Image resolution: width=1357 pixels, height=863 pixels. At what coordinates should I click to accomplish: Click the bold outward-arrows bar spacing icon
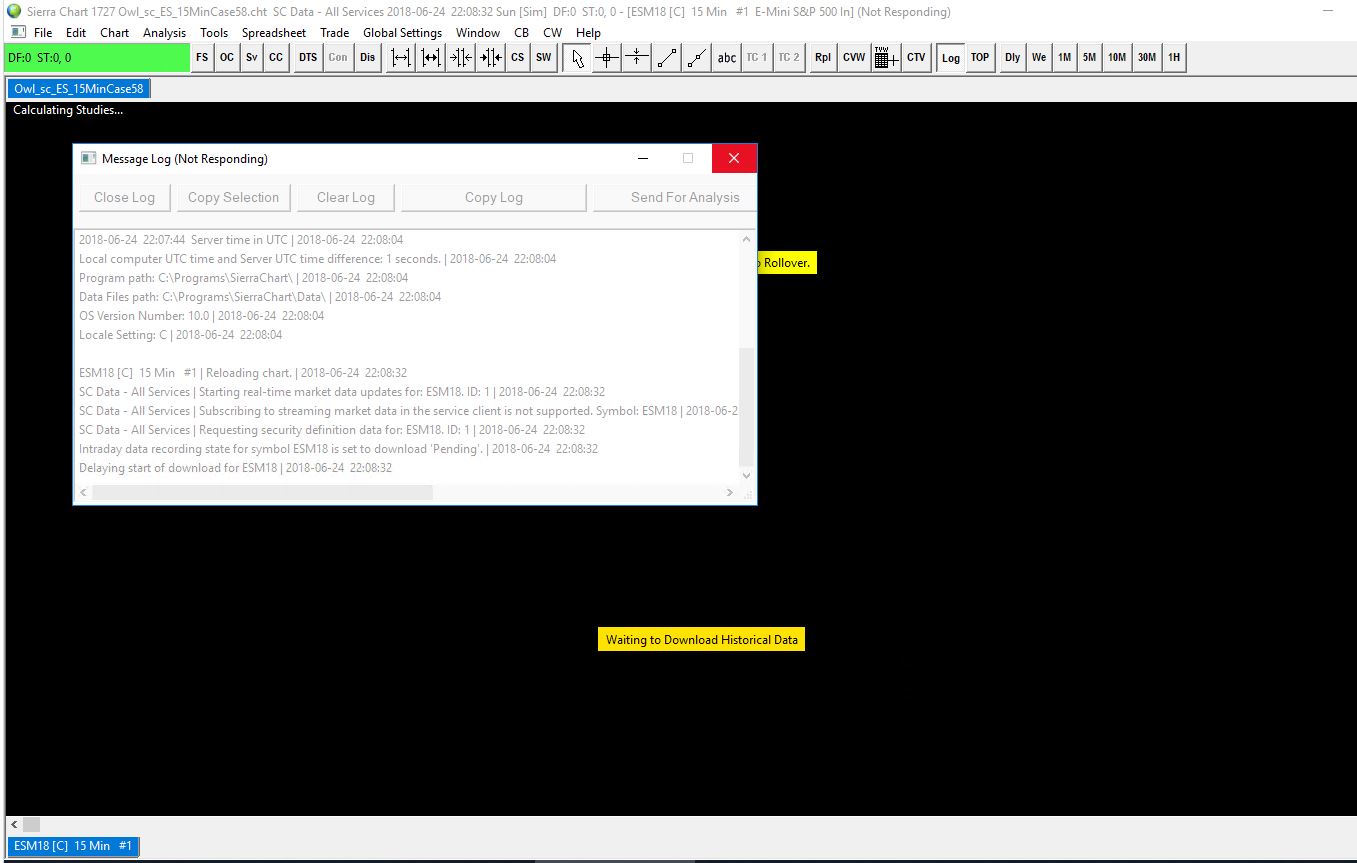(431, 58)
